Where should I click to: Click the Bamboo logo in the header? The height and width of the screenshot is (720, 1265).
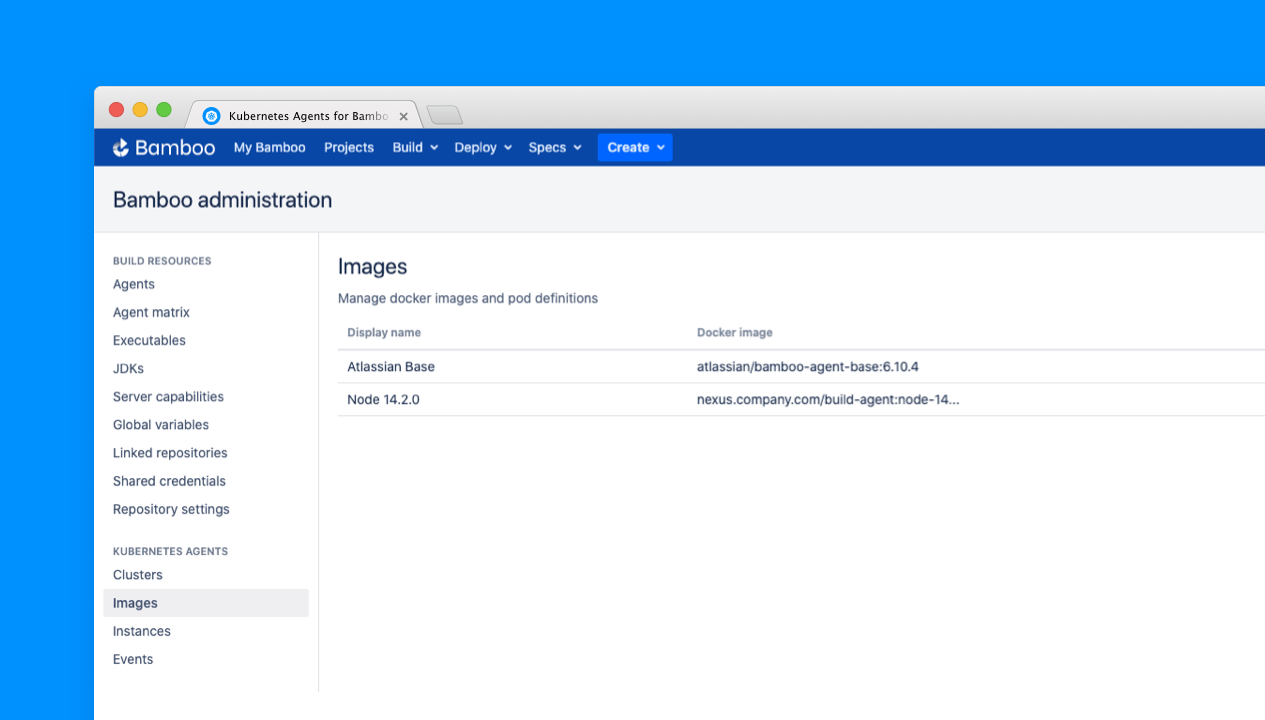click(164, 147)
